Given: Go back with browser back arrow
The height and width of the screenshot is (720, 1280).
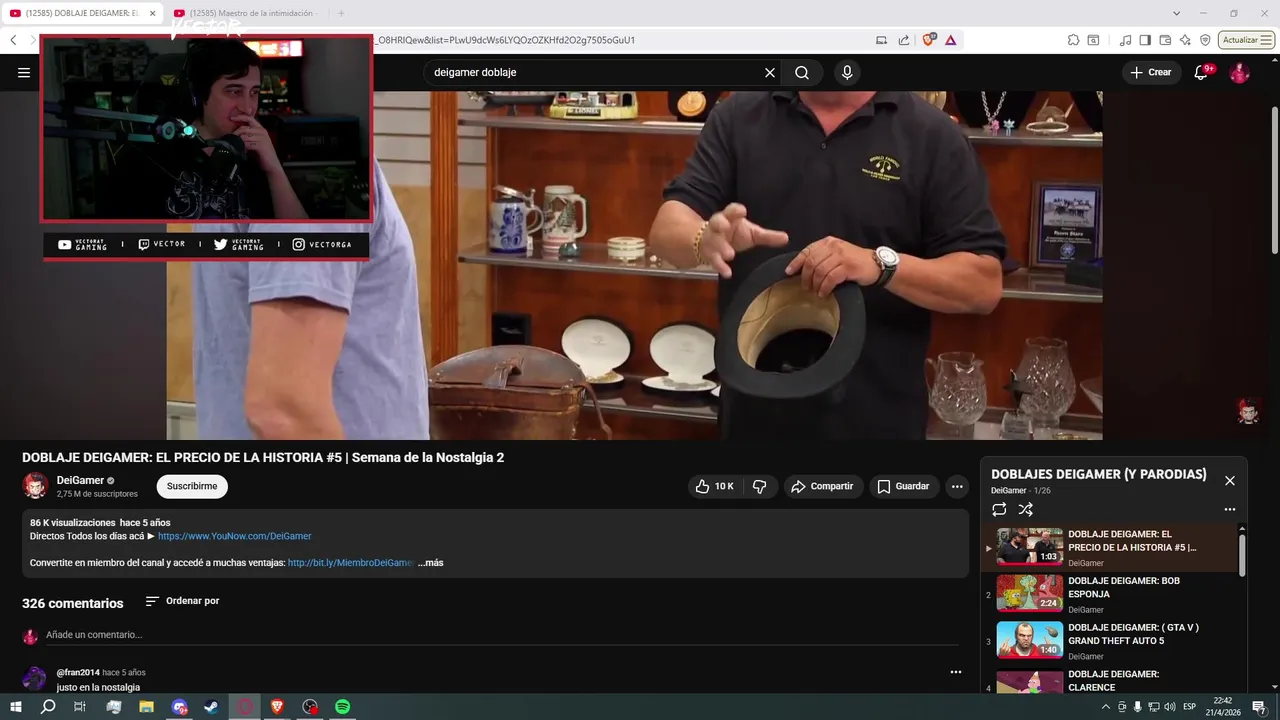Looking at the screenshot, I should click(x=13, y=40).
